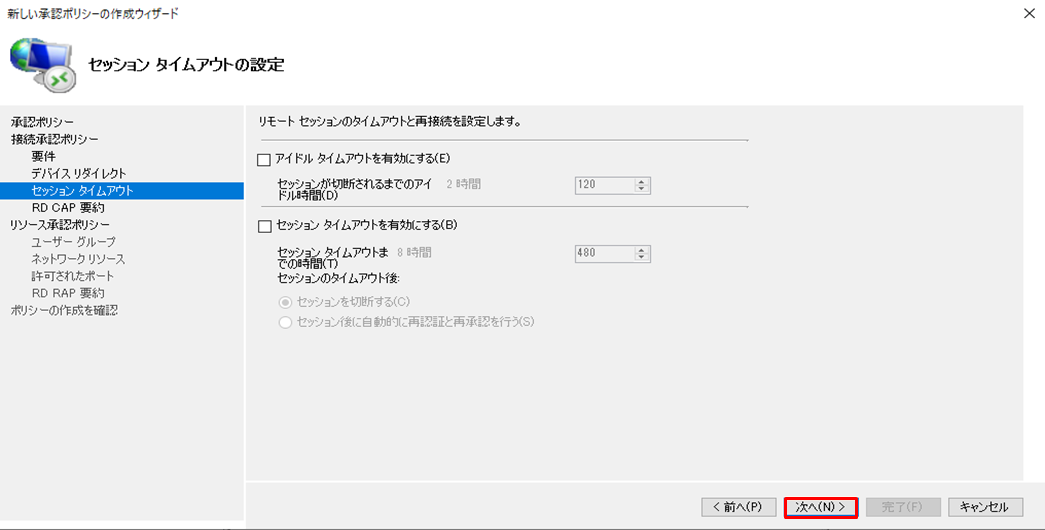Image resolution: width=1045 pixels, height=530 pixels.
Task: Click the 8 時間 duration text
Action: (414, 253)
